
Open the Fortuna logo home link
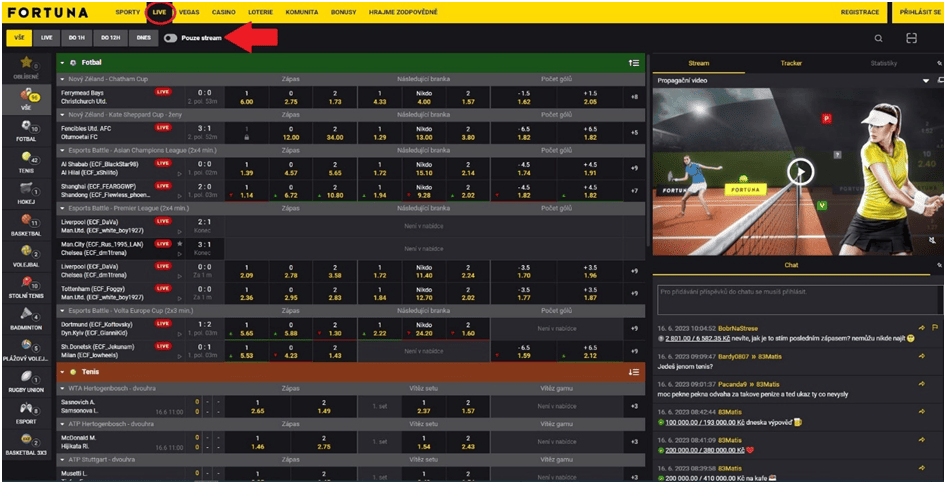[x=49, y=12]
